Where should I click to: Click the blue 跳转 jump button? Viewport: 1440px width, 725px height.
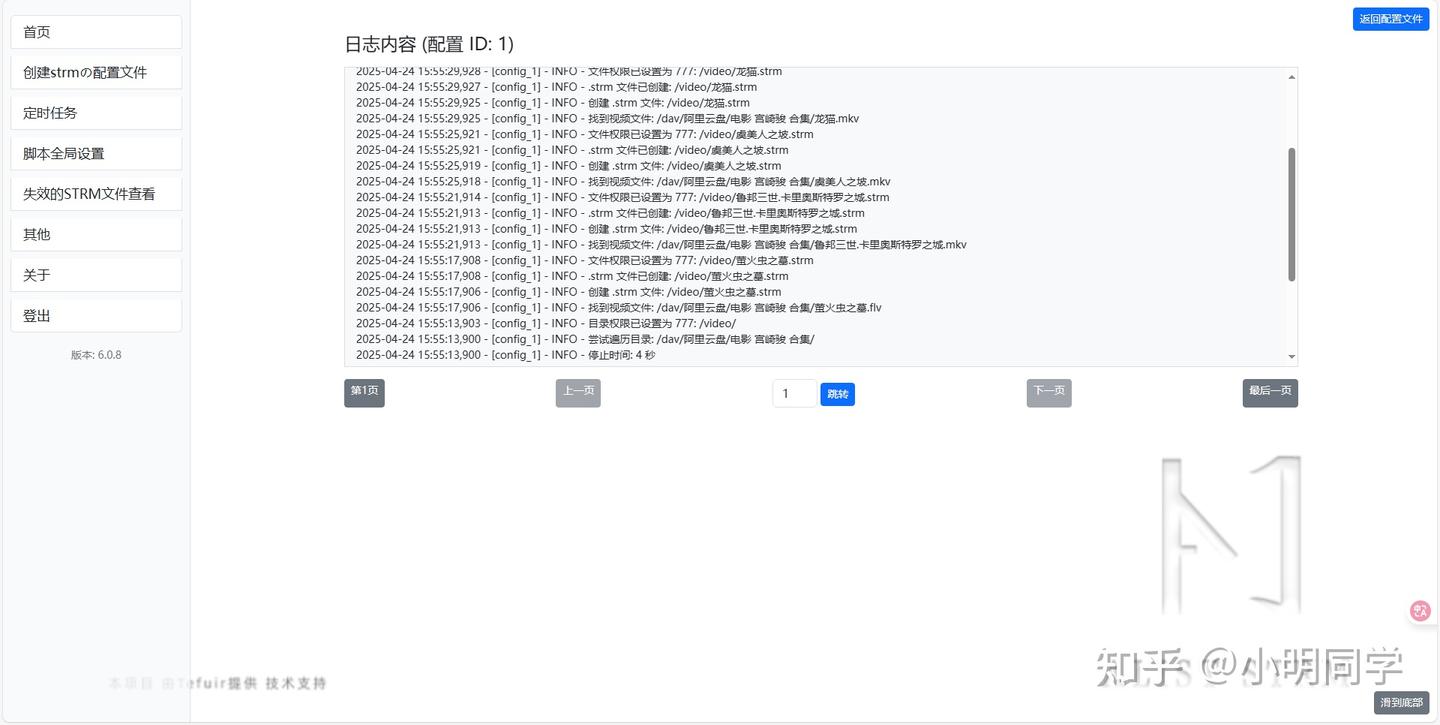837,394
